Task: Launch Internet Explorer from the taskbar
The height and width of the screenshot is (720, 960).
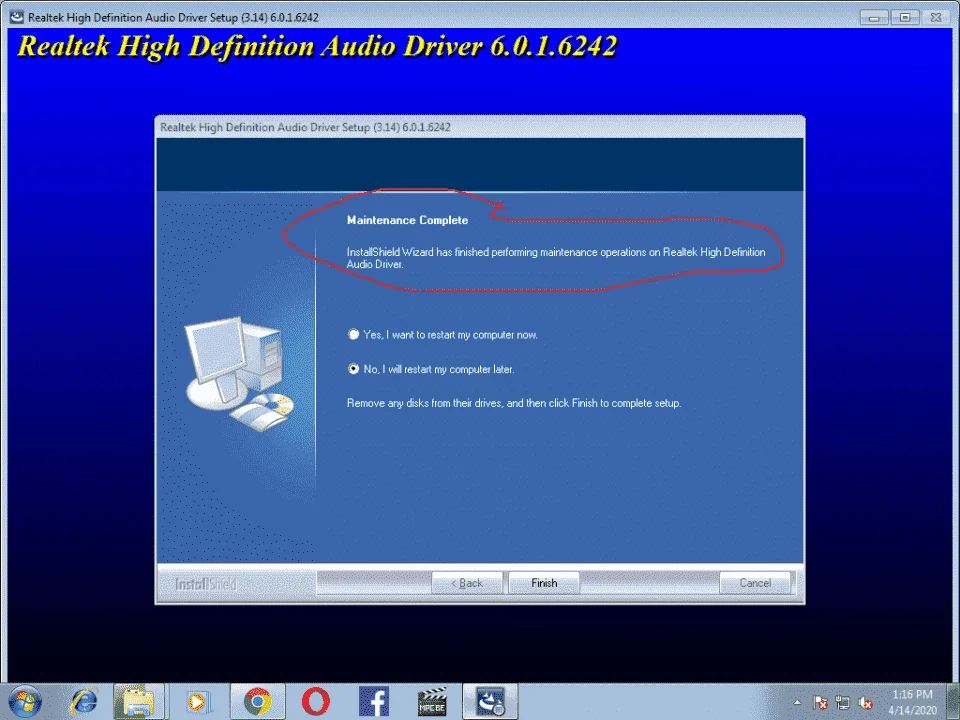Action: pos(84,702)
